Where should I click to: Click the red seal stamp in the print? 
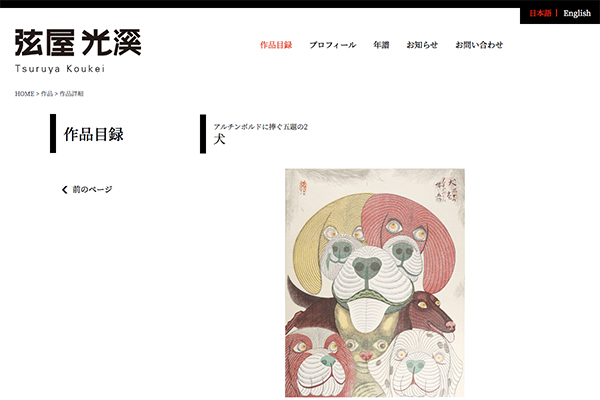click(304, 188)
